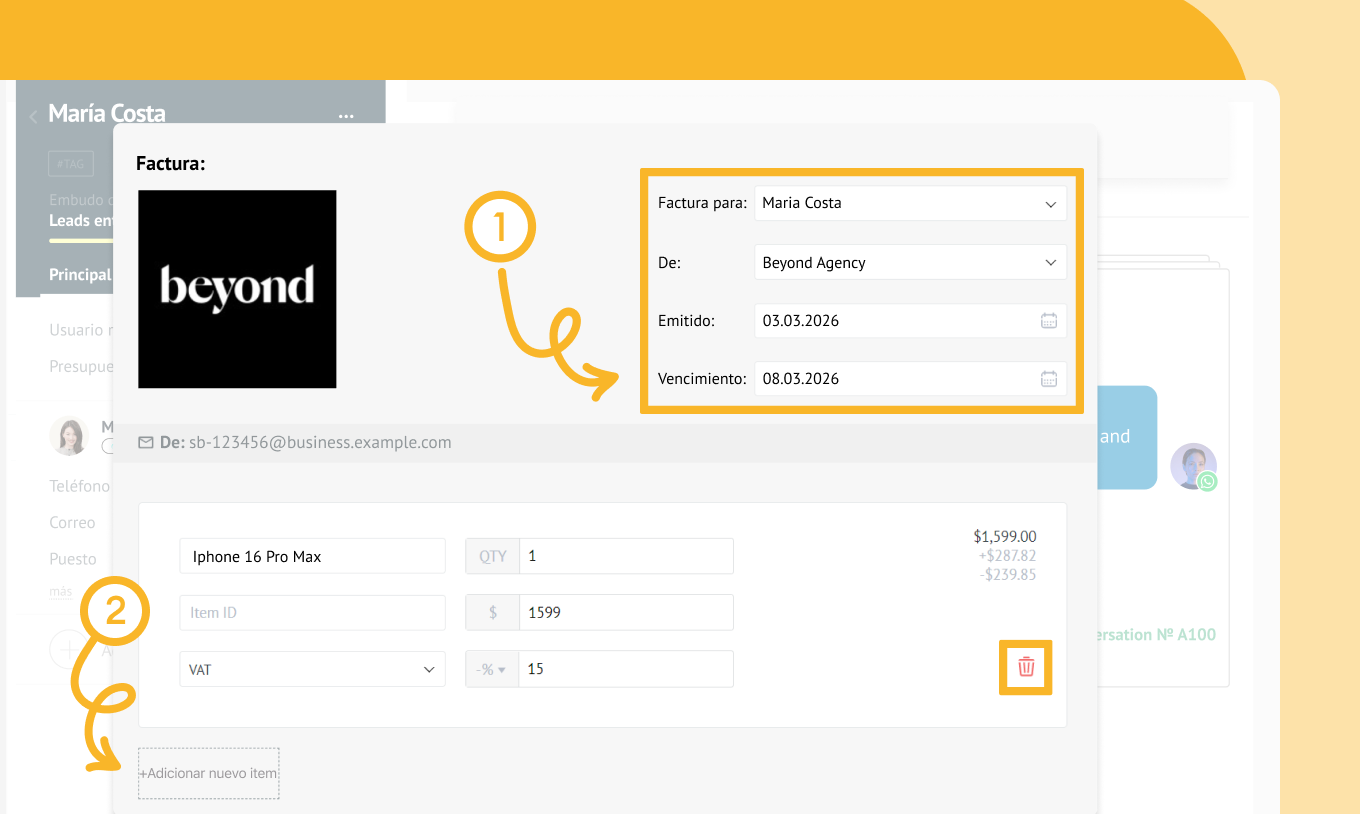
Task: Open calendar picker for Vencimiento date
Action: pos(1048,379)
